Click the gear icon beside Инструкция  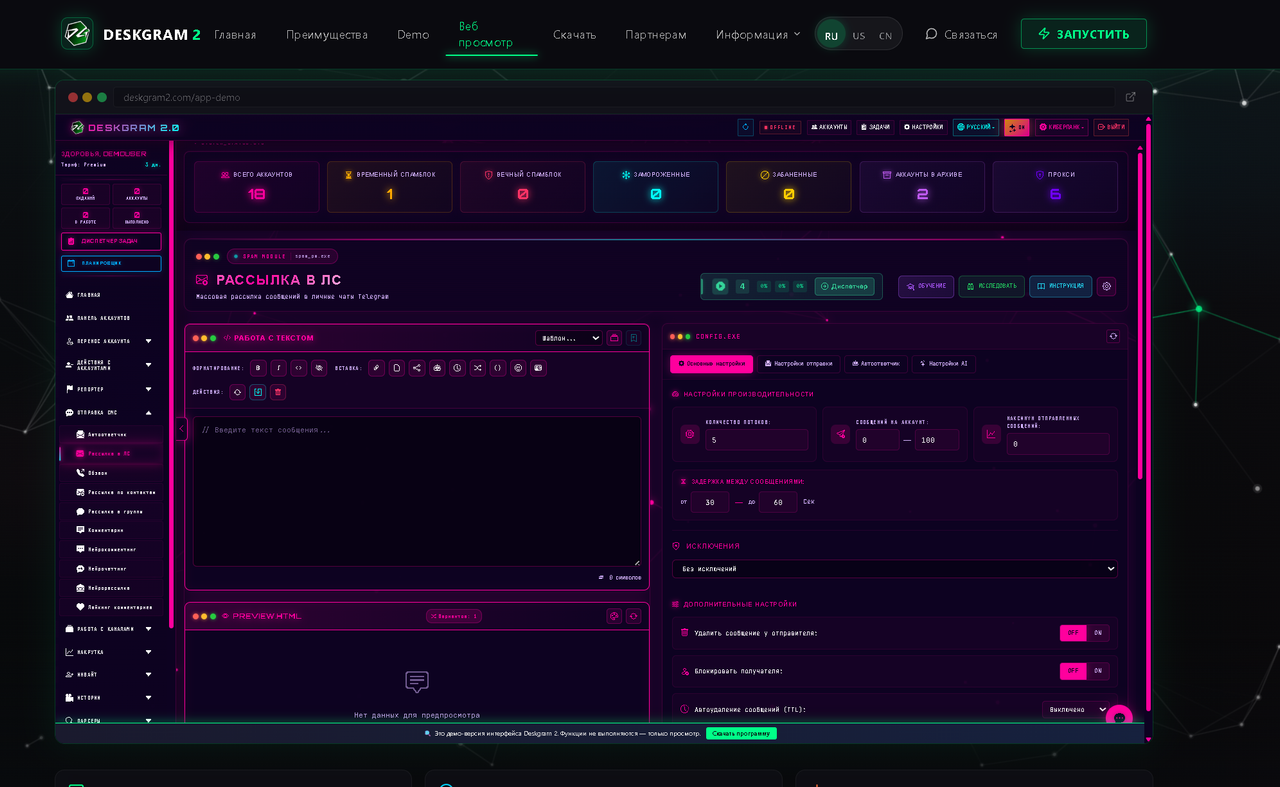(1106, 286)
